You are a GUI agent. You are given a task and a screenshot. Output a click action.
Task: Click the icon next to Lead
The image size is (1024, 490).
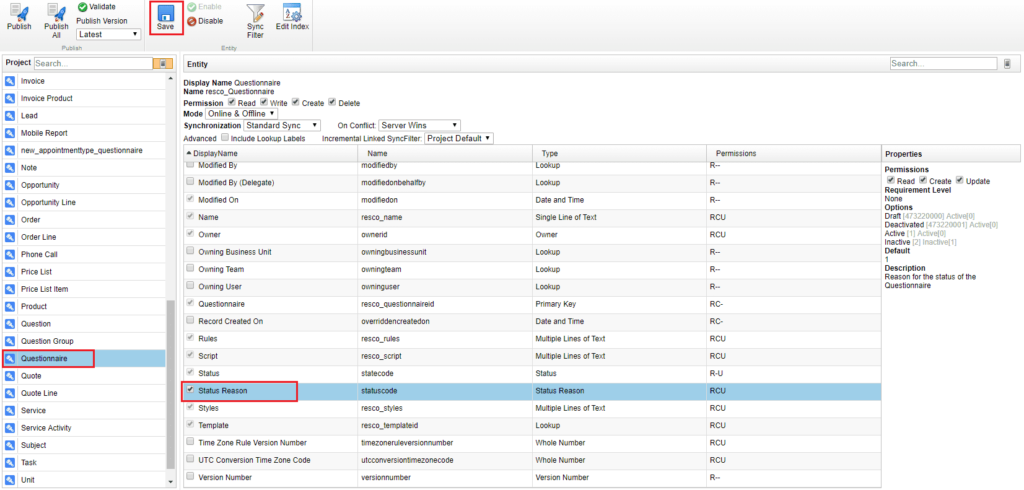(10, 116)
